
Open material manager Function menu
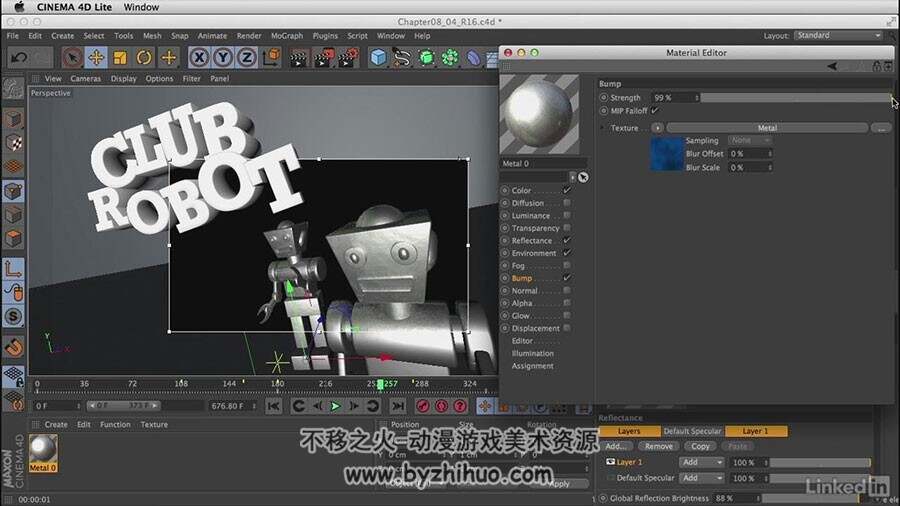115,425
